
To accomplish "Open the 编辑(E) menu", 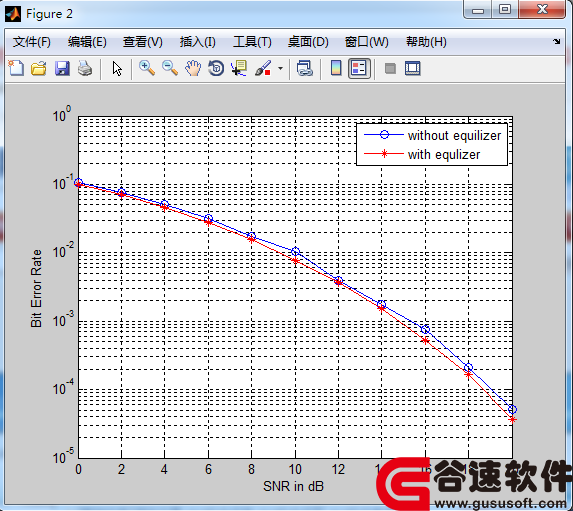I will click(x=87, y=42).
